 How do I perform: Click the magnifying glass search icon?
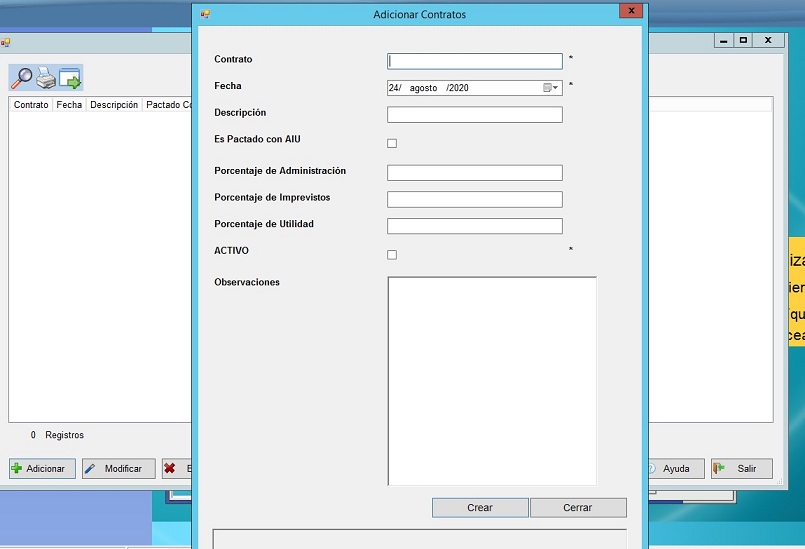(21, 78)
